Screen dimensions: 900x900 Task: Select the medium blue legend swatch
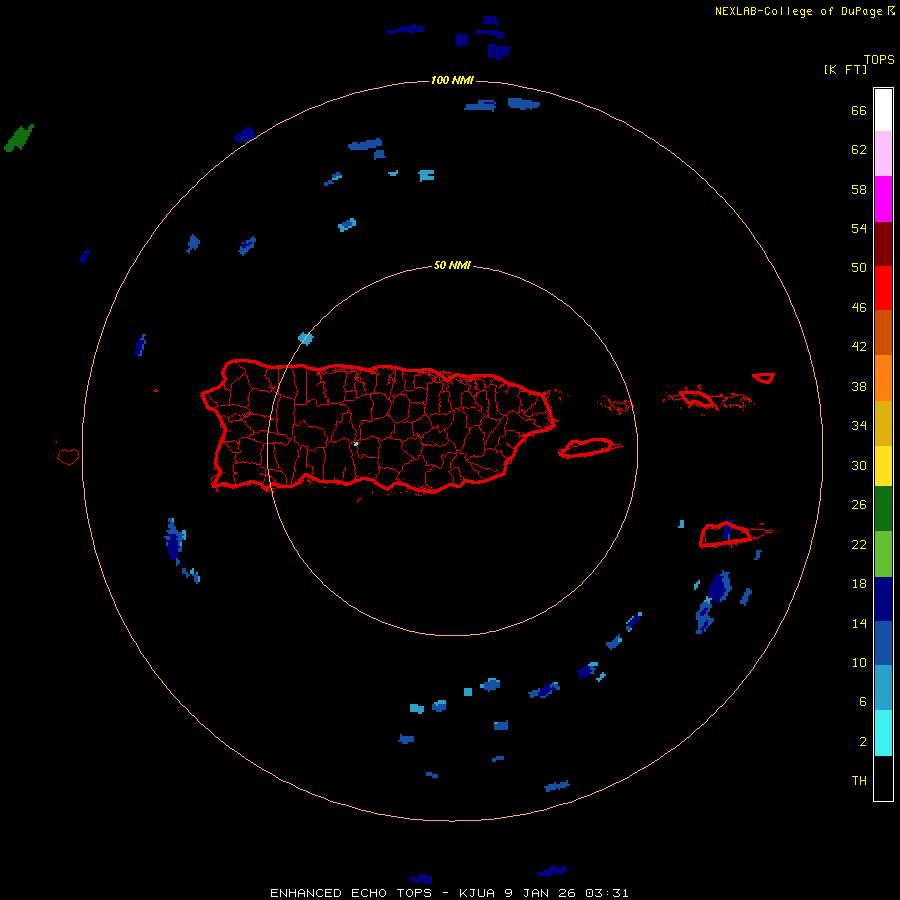coord(883,643)
